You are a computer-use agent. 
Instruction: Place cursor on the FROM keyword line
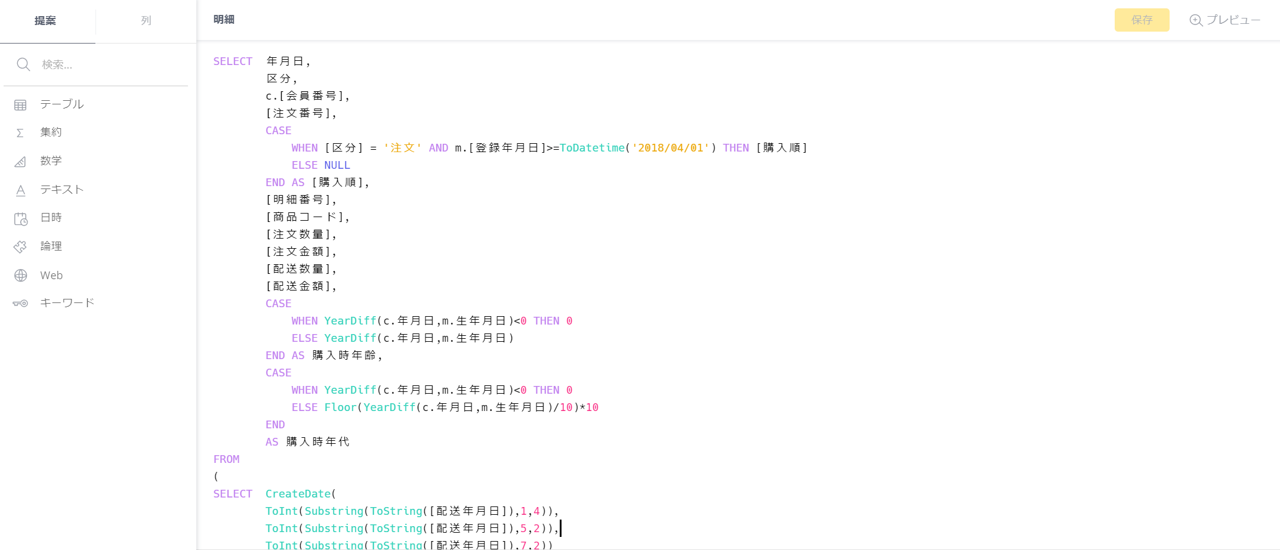(x=226, y=459)
